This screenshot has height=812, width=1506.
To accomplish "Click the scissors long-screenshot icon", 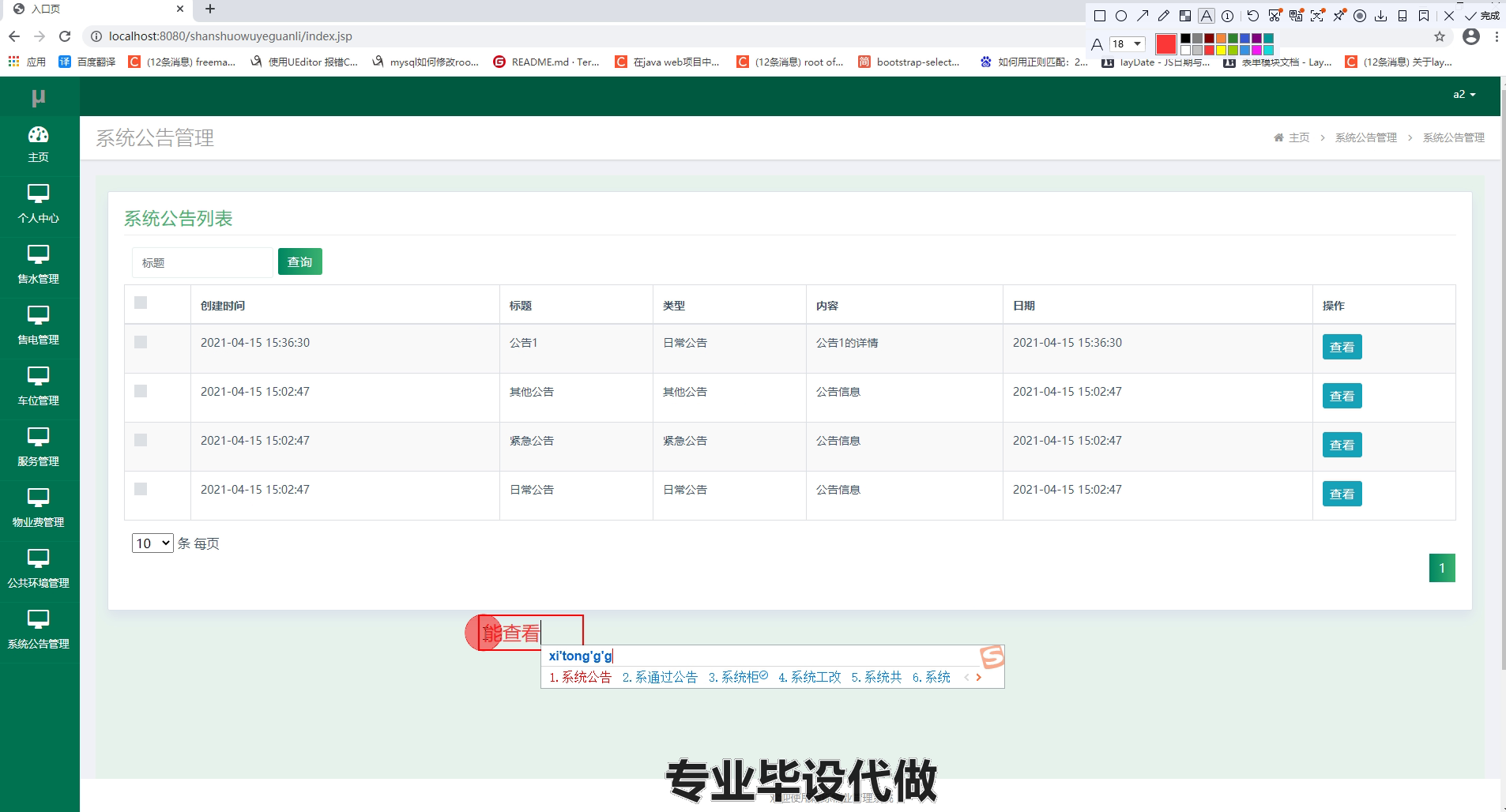I will click(1274, 16).
